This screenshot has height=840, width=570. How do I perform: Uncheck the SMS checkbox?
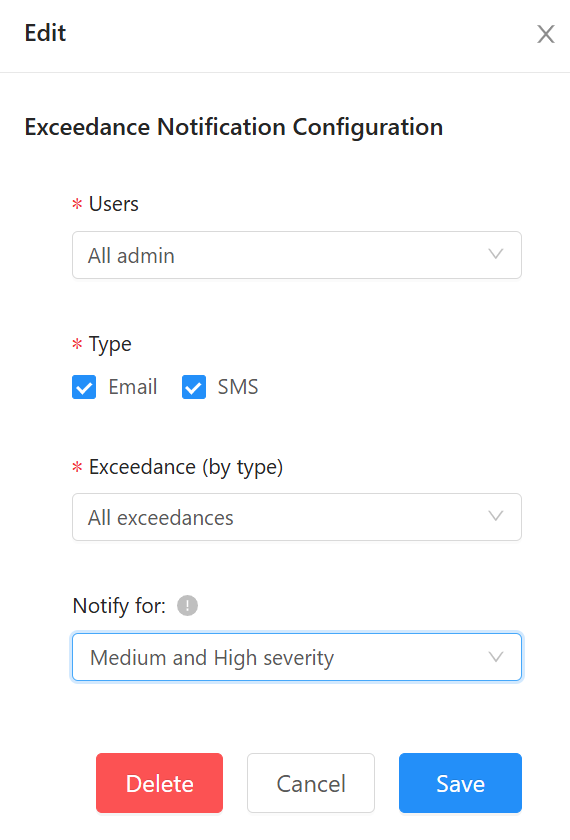coord(194,387)
